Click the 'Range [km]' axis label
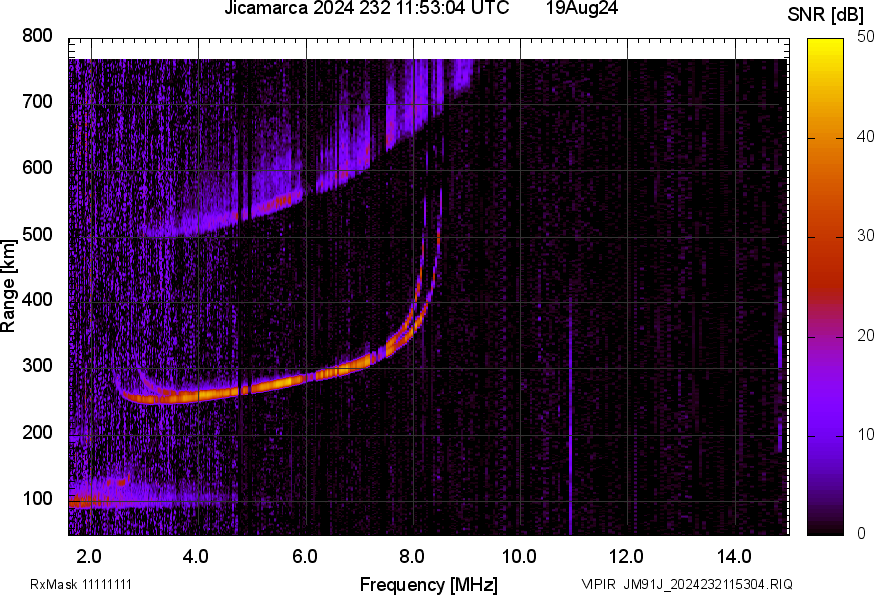Image resolution: width=874 pixels, height=595 pixels. pyautogui.click(x=8, y=286)
